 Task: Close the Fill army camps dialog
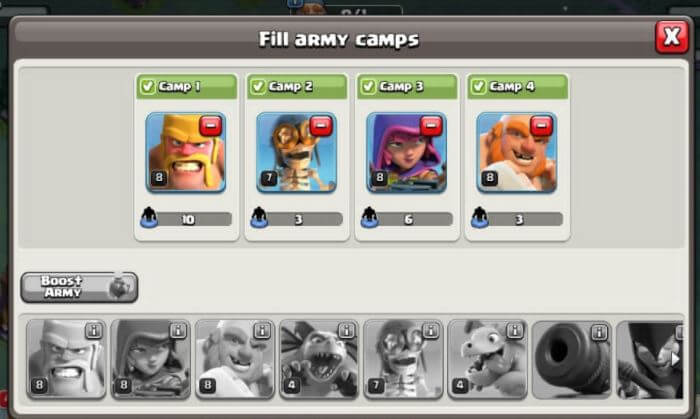tap(672, 37)
